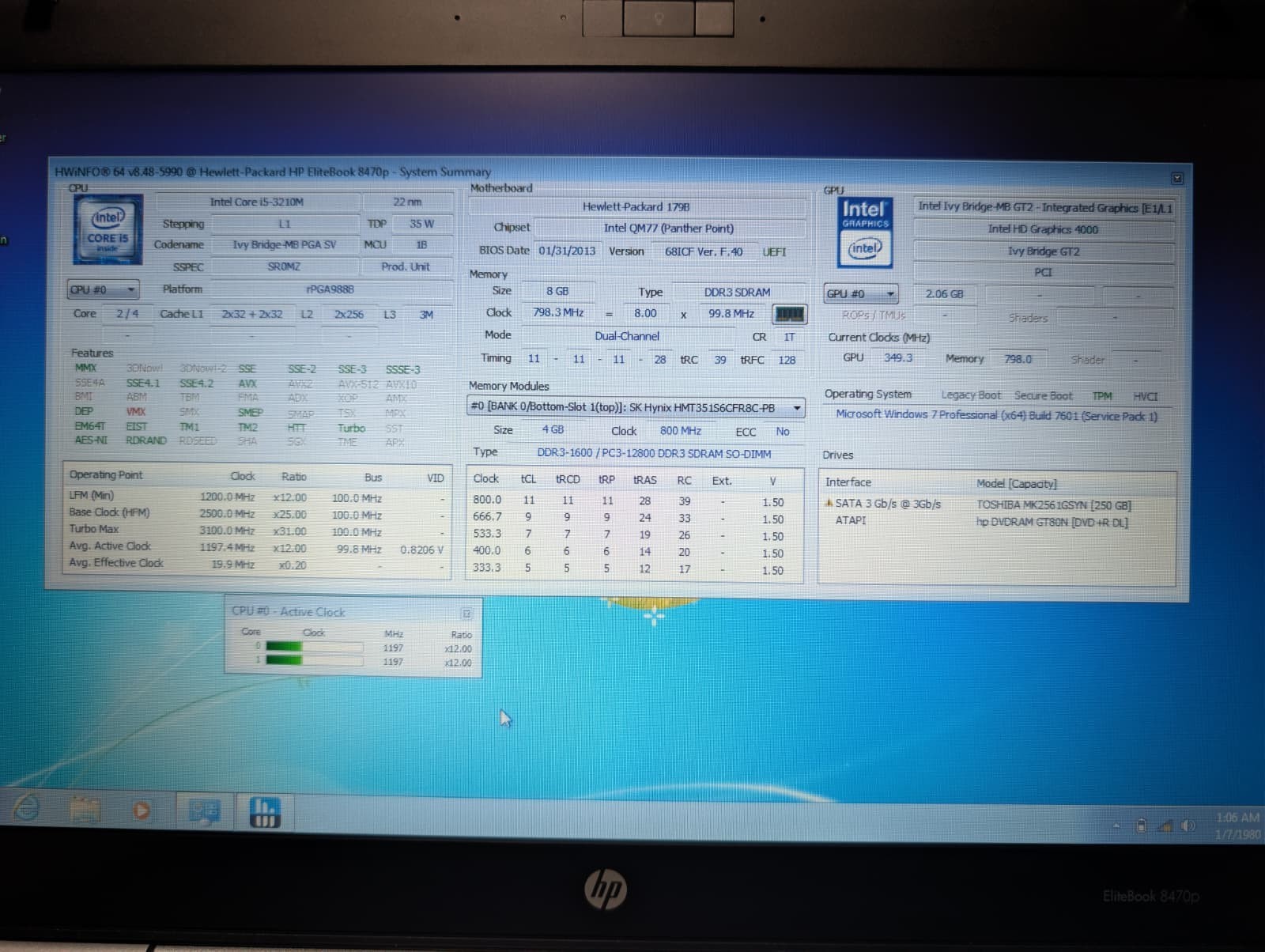Click the VMX feature label

coord(136,412)
